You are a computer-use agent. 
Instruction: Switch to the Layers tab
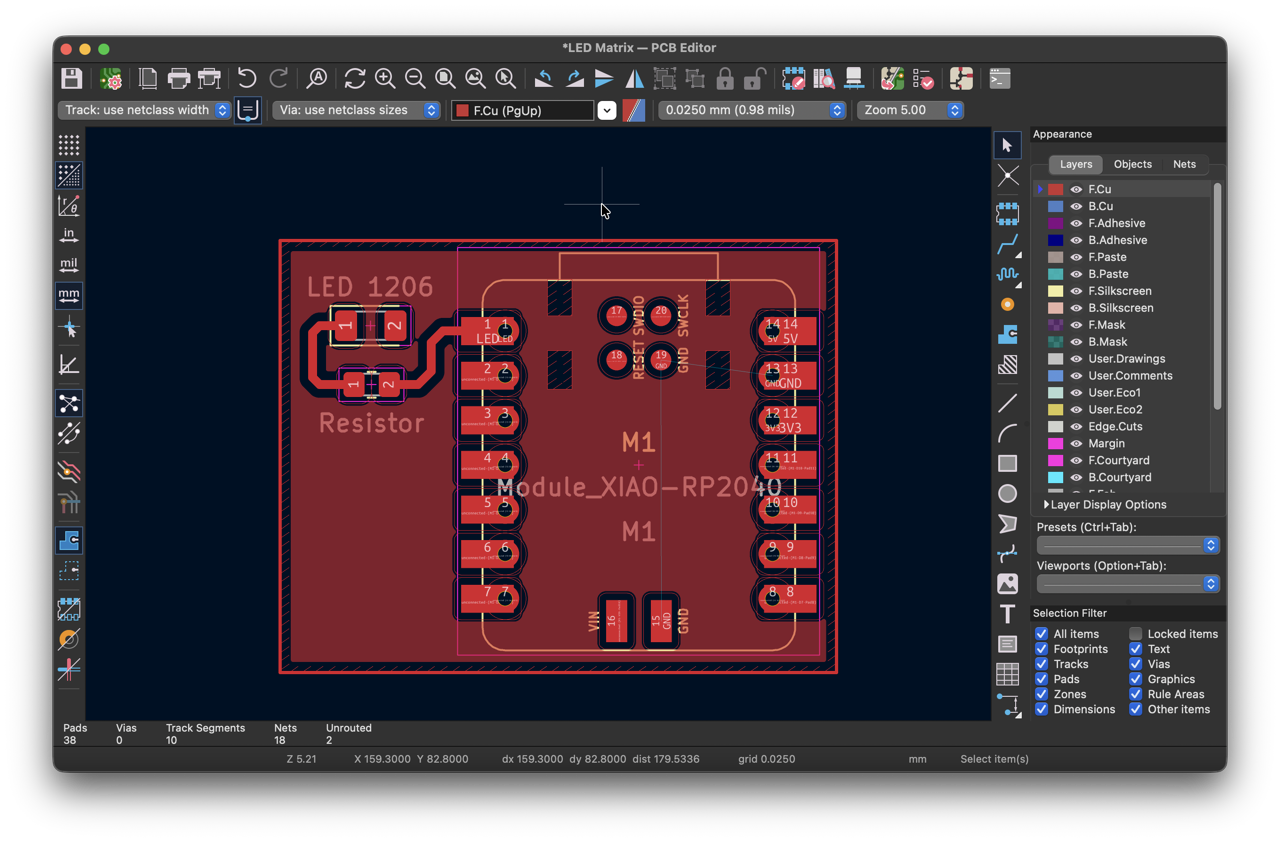[1076, 164]
